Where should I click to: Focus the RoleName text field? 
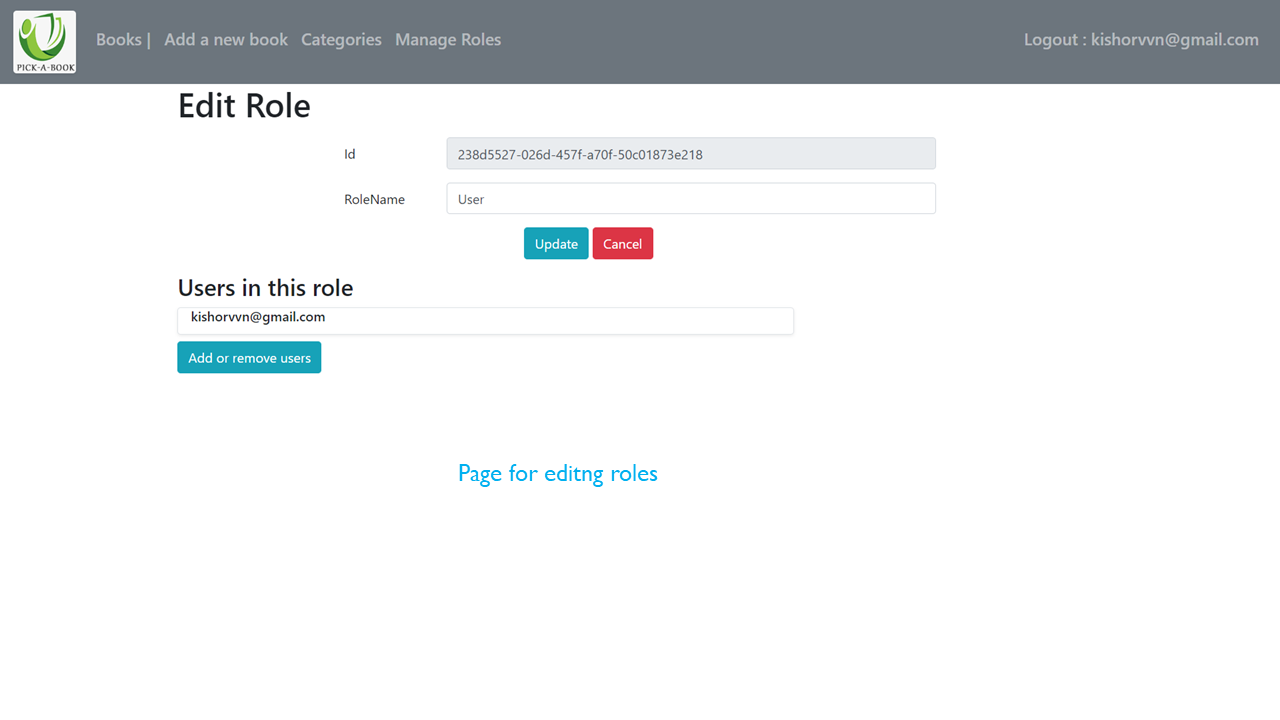point(691,199)
